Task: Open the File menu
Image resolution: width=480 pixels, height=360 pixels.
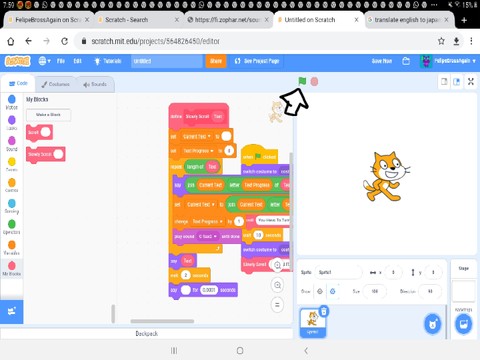Action: pyautogui.click(x=61, y=61)
